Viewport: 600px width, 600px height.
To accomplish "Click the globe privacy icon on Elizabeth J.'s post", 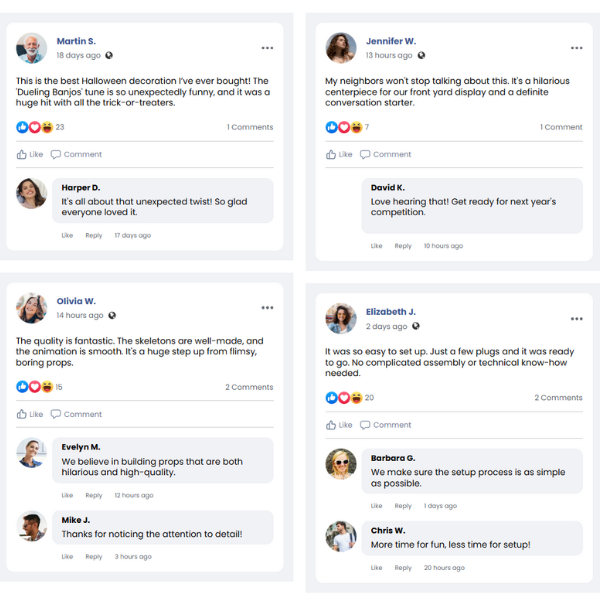I will coord(415,326).
